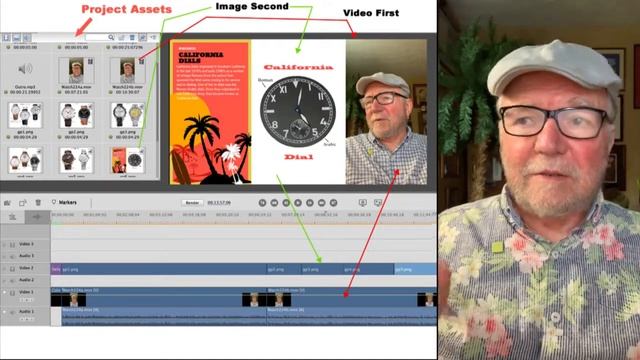Select the purple title clip on Video 2
640x360 pixels.
click(56, 269)
